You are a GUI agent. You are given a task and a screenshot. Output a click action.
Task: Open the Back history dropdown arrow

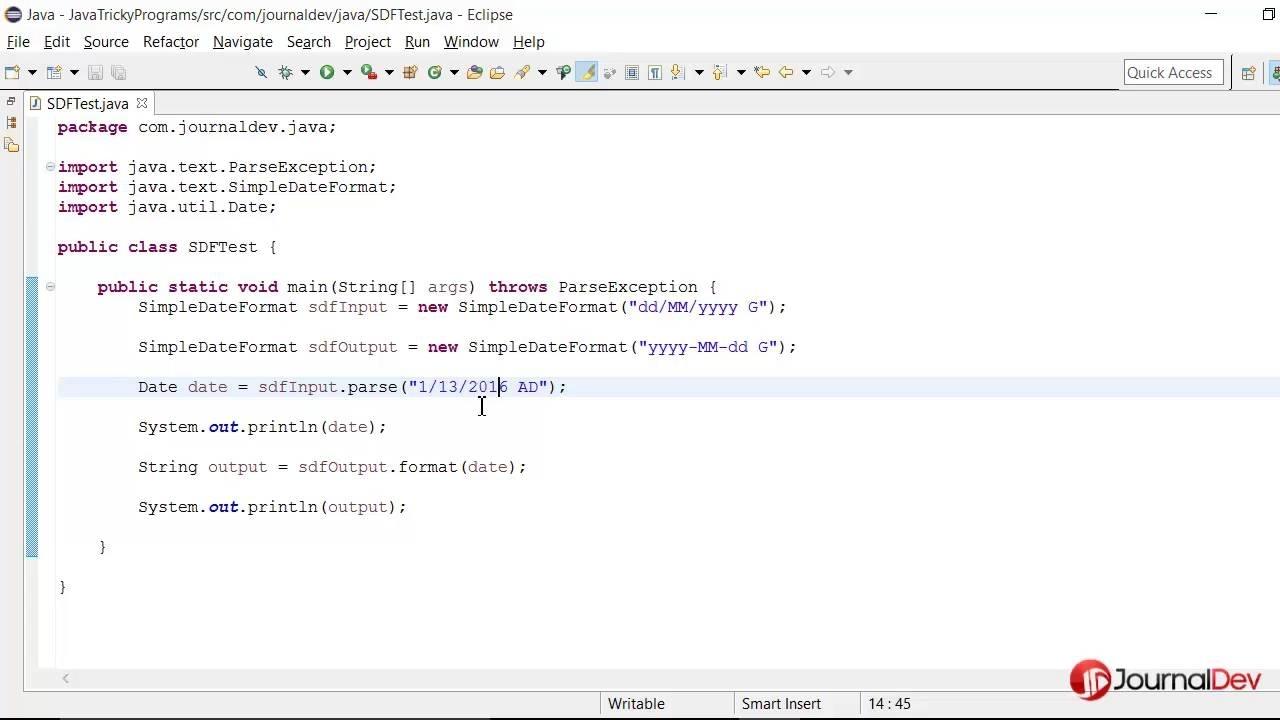[806, 72]
